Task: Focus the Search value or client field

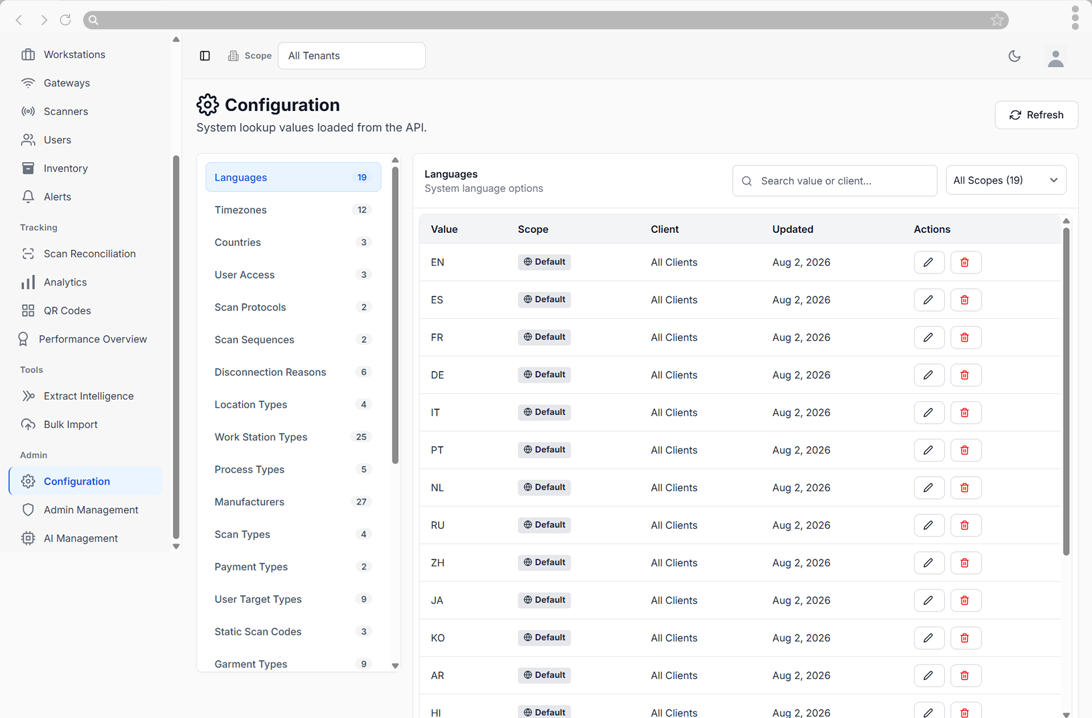Action: tap(834, 181)
